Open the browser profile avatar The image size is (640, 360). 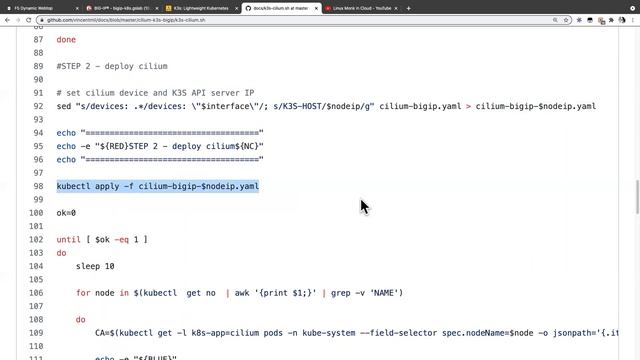coord(622,20)
